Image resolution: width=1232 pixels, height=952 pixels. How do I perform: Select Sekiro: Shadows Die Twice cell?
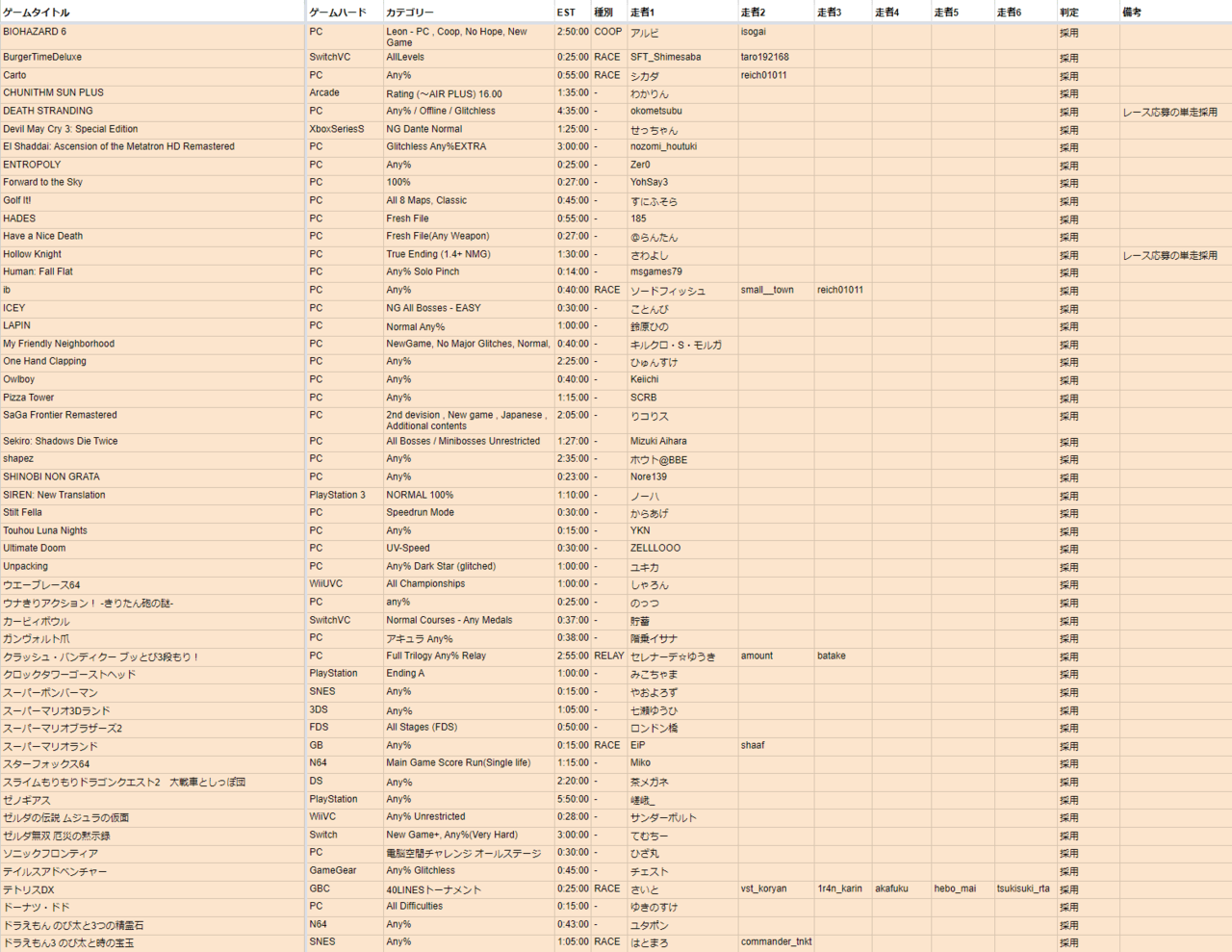[152, 442]
